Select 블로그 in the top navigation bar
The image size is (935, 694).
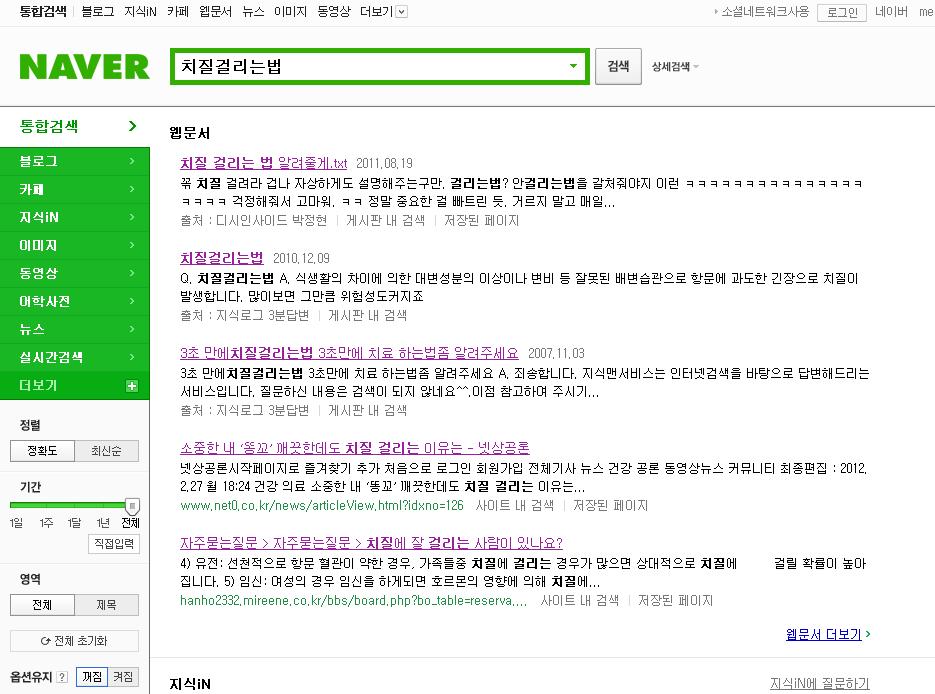tap(97, 11)
